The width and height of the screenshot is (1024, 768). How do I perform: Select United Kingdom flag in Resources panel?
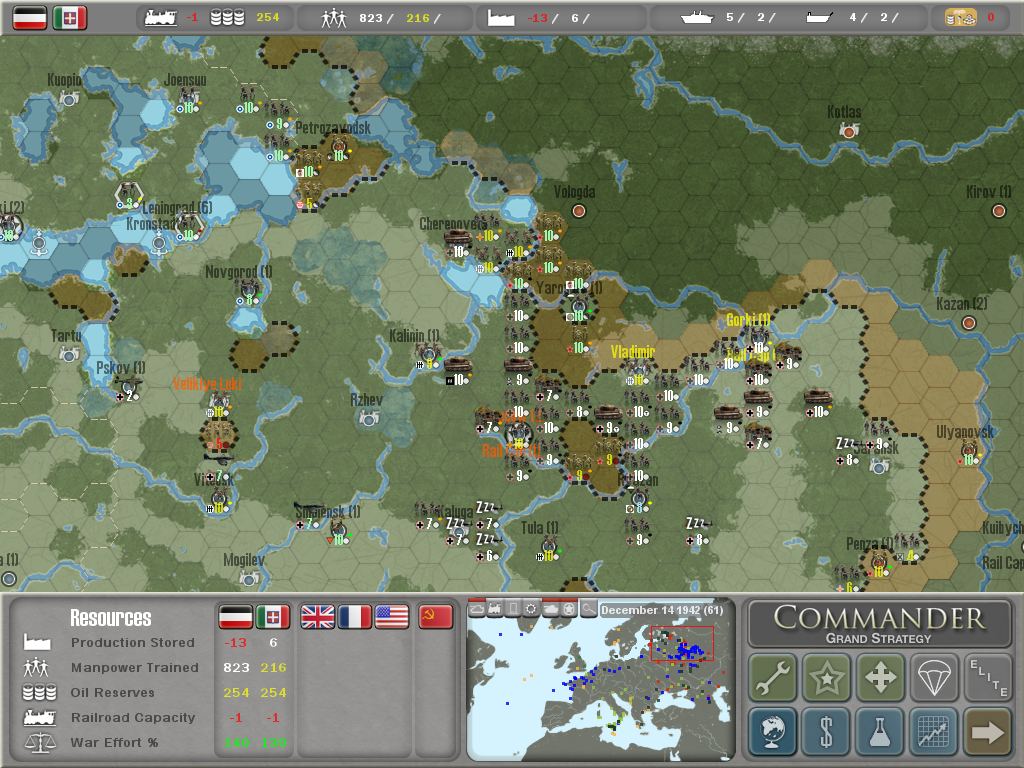click(318, 617)
